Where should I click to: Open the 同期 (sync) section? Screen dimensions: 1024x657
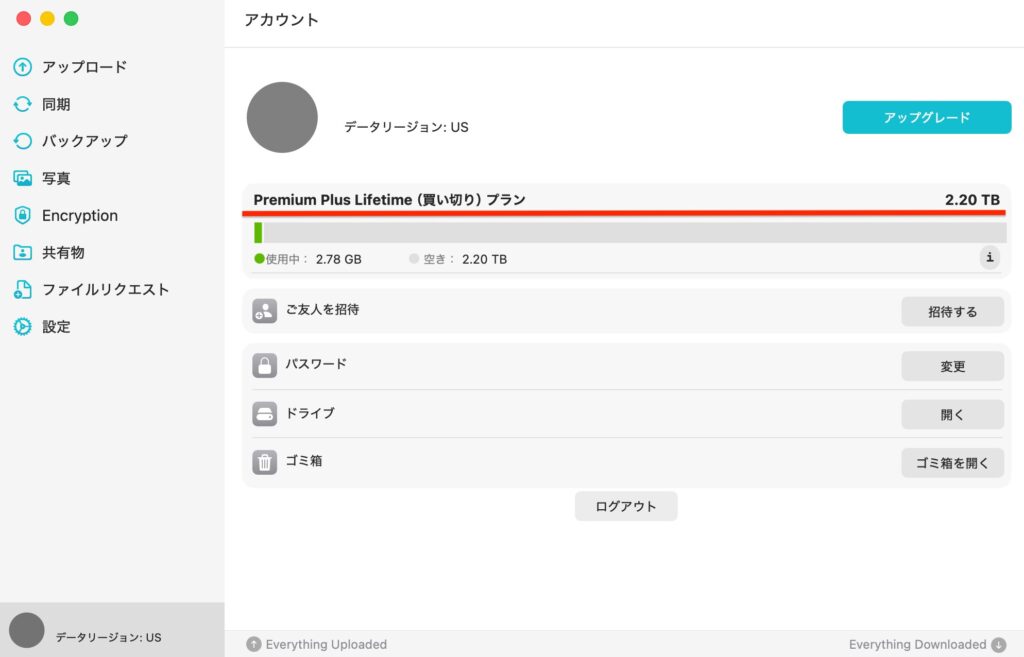click(60, 104)
